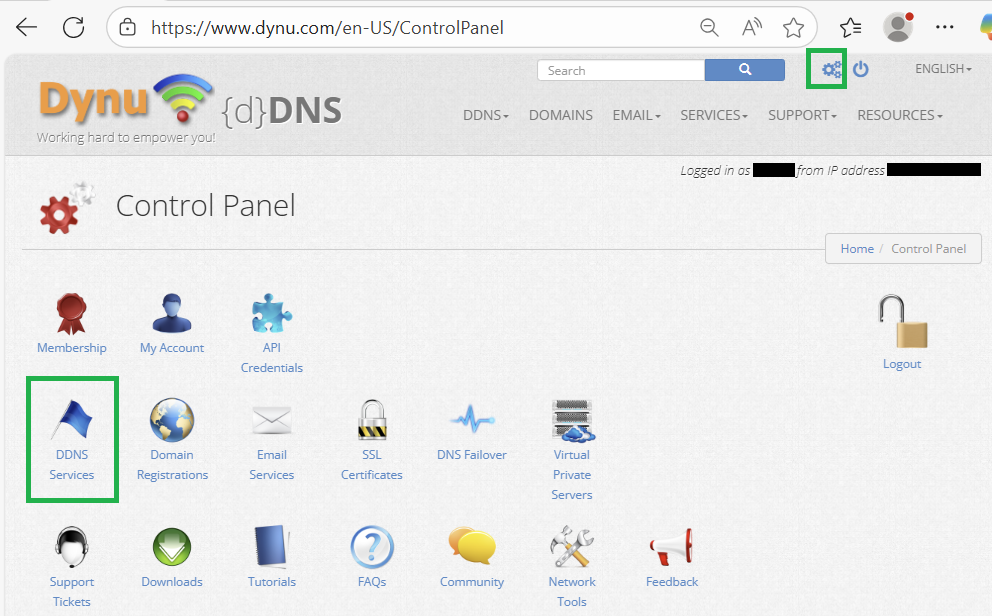992x616 pixels.
Task: Open the SSL Certificates padlock icon
Action: (x=372, y=420)
